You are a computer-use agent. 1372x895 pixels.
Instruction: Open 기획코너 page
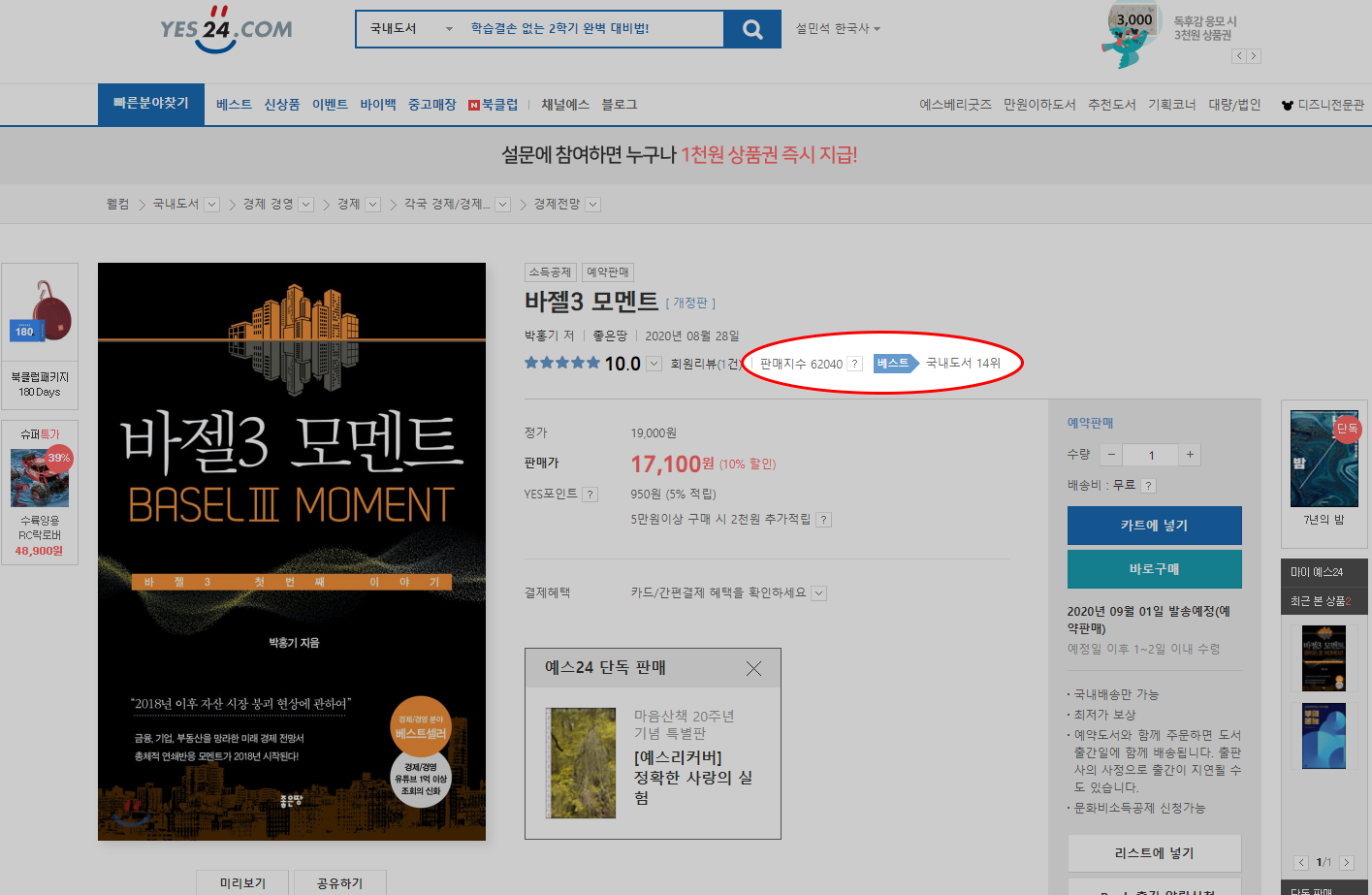[1172, 105]
